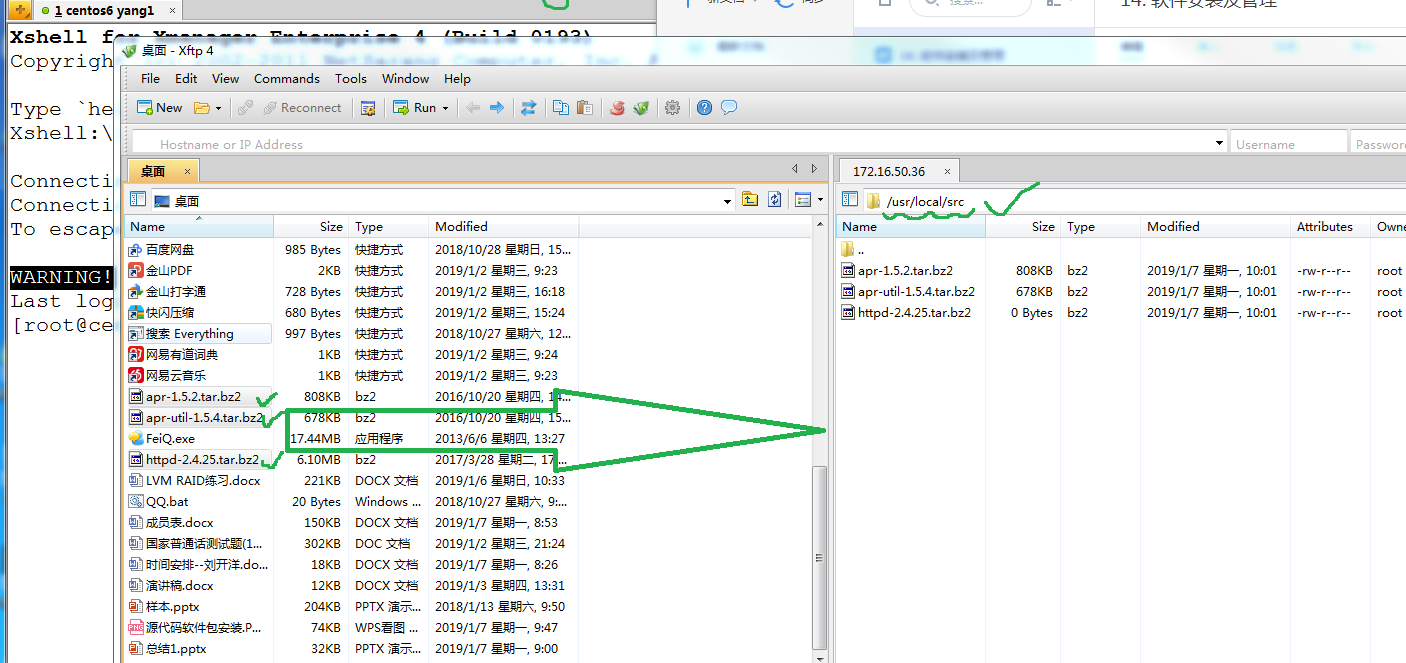Sort local files by Modified column
1406x663 pixels.
click(x=504, y=227)
